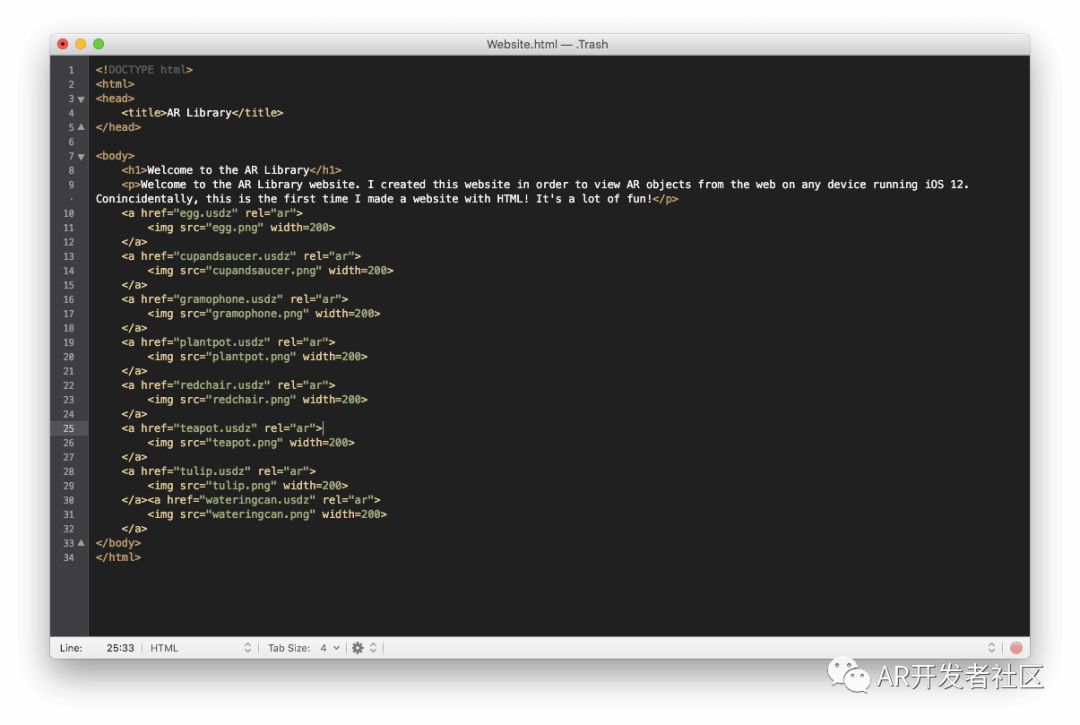Click the Line 25:33 position indicator
Image resolution: width=1080 pixels, height=725 pixels.
pyautogui.click(x=120, y=648)
